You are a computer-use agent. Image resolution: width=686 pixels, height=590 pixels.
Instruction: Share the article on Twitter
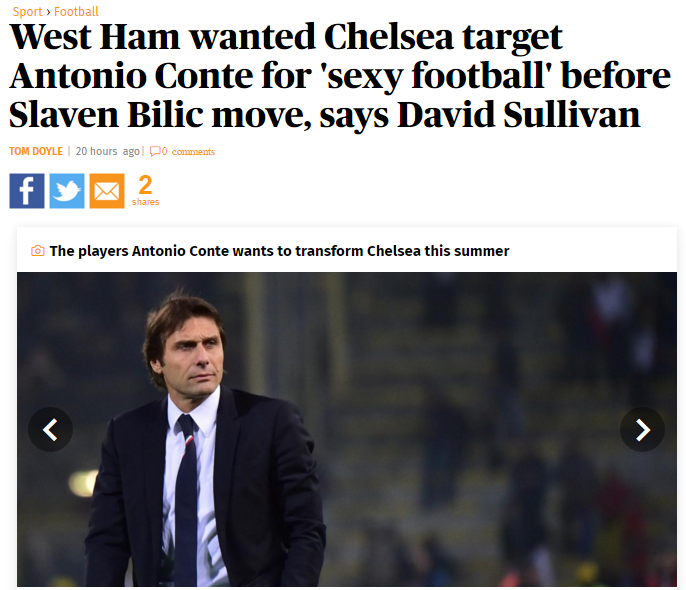[67, 190]
